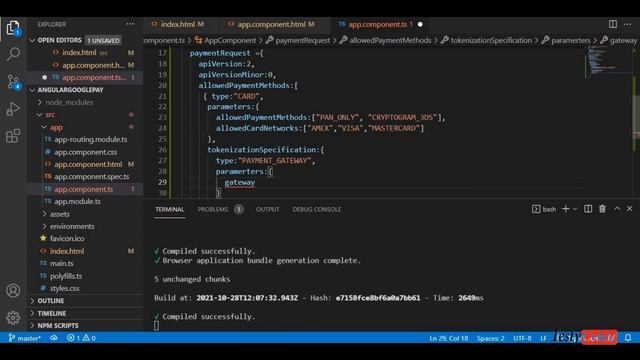Split the editor to the right
Image resolution: width=640 pixels, height=360 pixels.
pos(613,24)
